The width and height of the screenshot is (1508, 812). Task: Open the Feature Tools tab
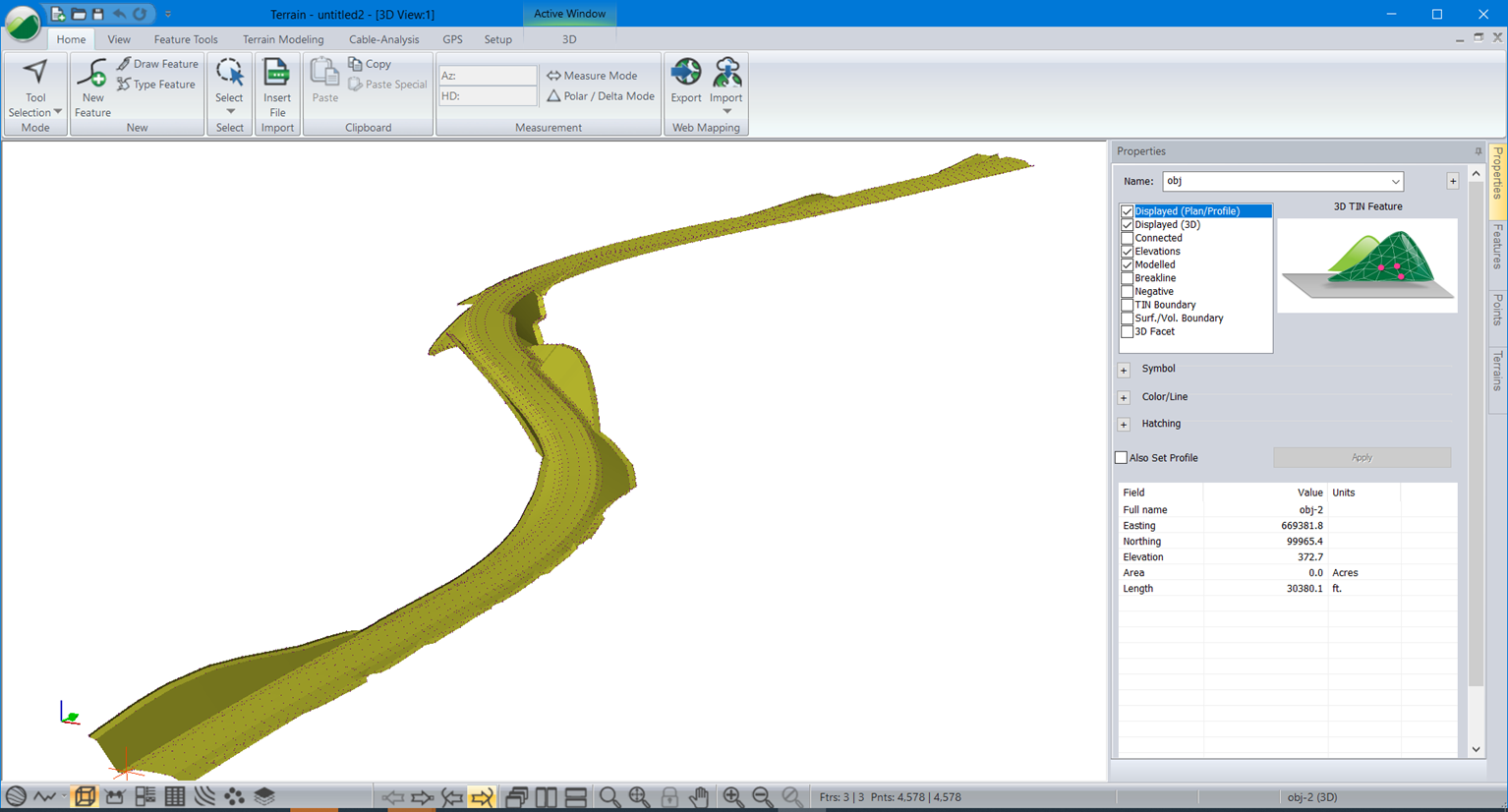186,39
